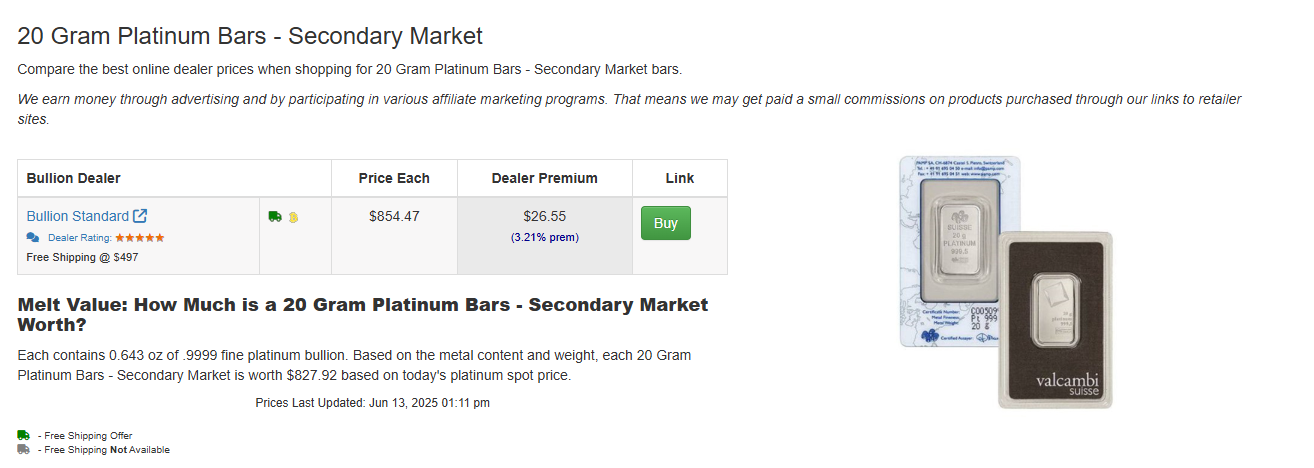Click the chat bubbles icon before Dealer Rating
This screenshot has width=1314, height=468.
[33, 238]
